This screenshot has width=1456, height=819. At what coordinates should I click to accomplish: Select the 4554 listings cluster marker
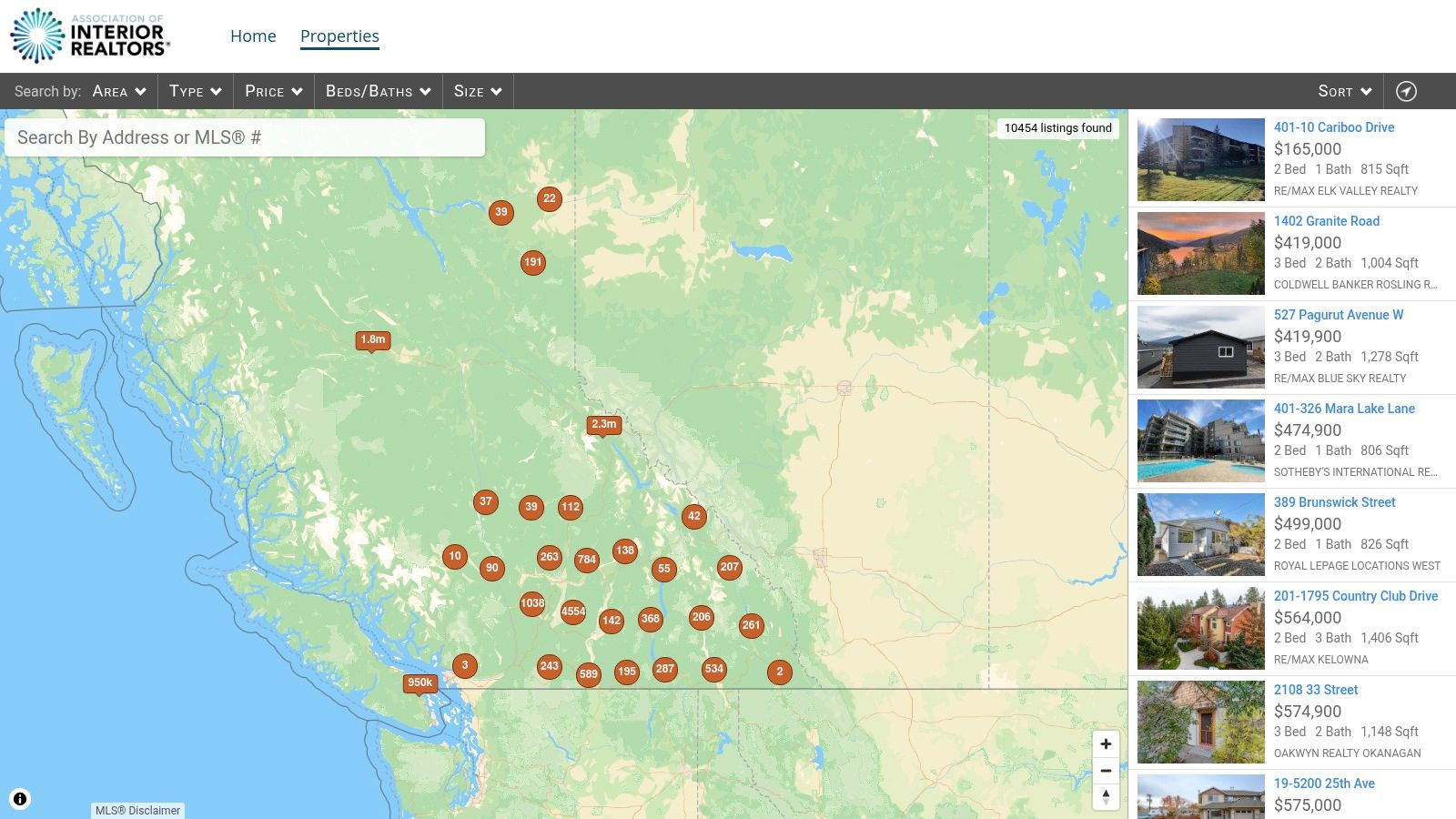[x=573, y=612]
